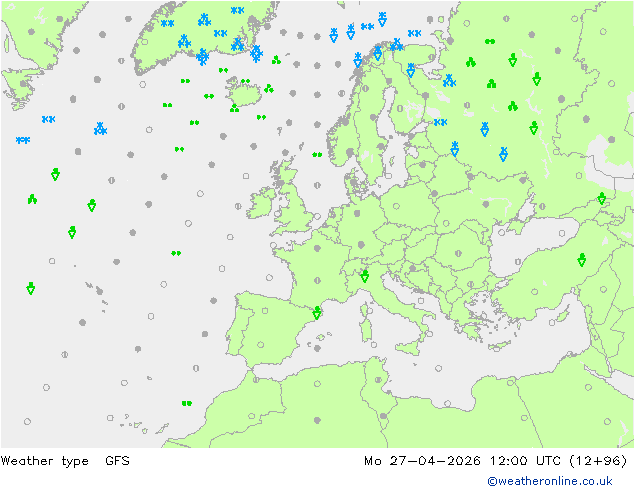
Task: Click the 'Weather type' caption text
Action: 44,461
